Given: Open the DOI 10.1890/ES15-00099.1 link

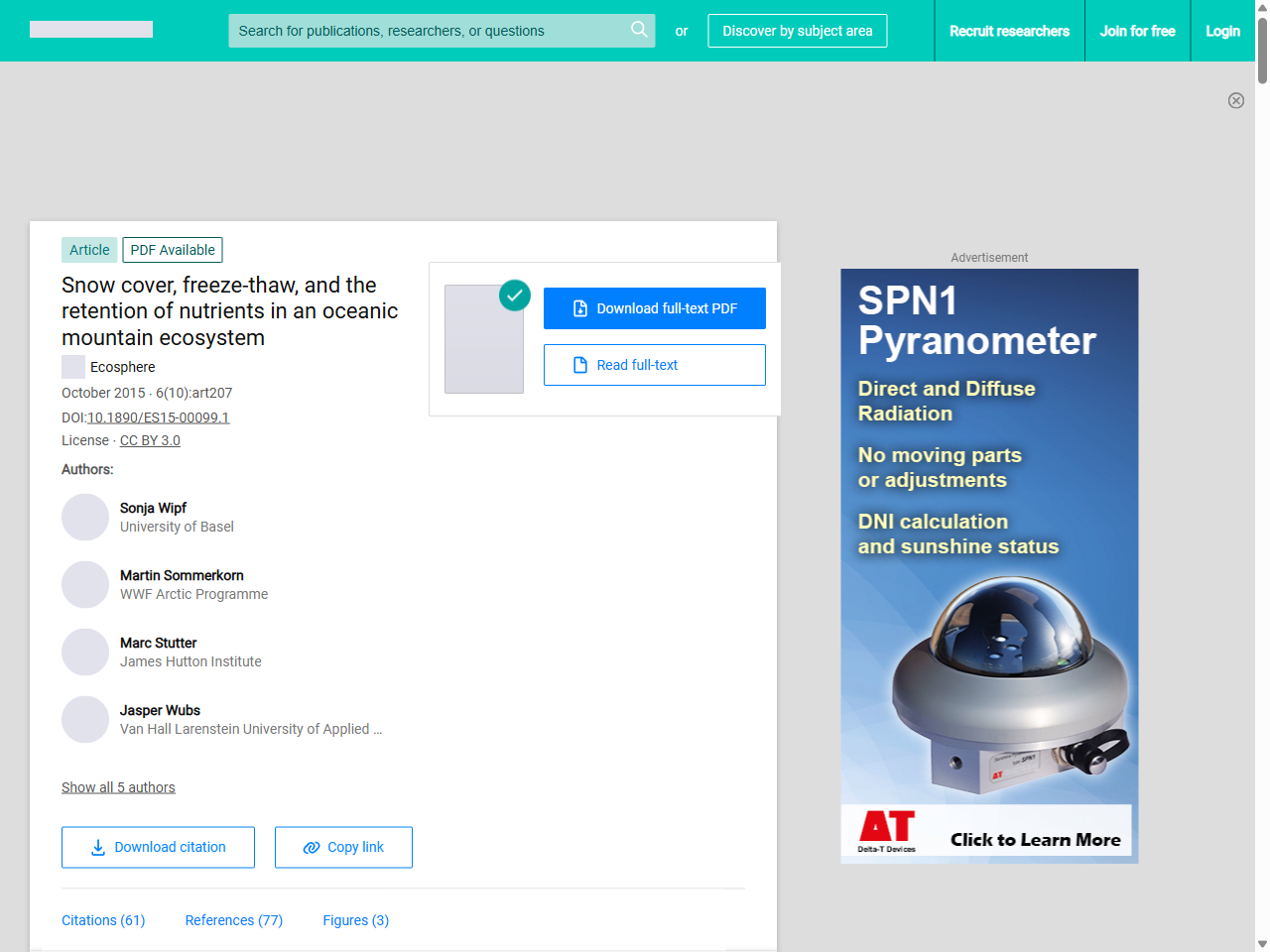Looking at the screenshot, I should [x=159, y=417].
